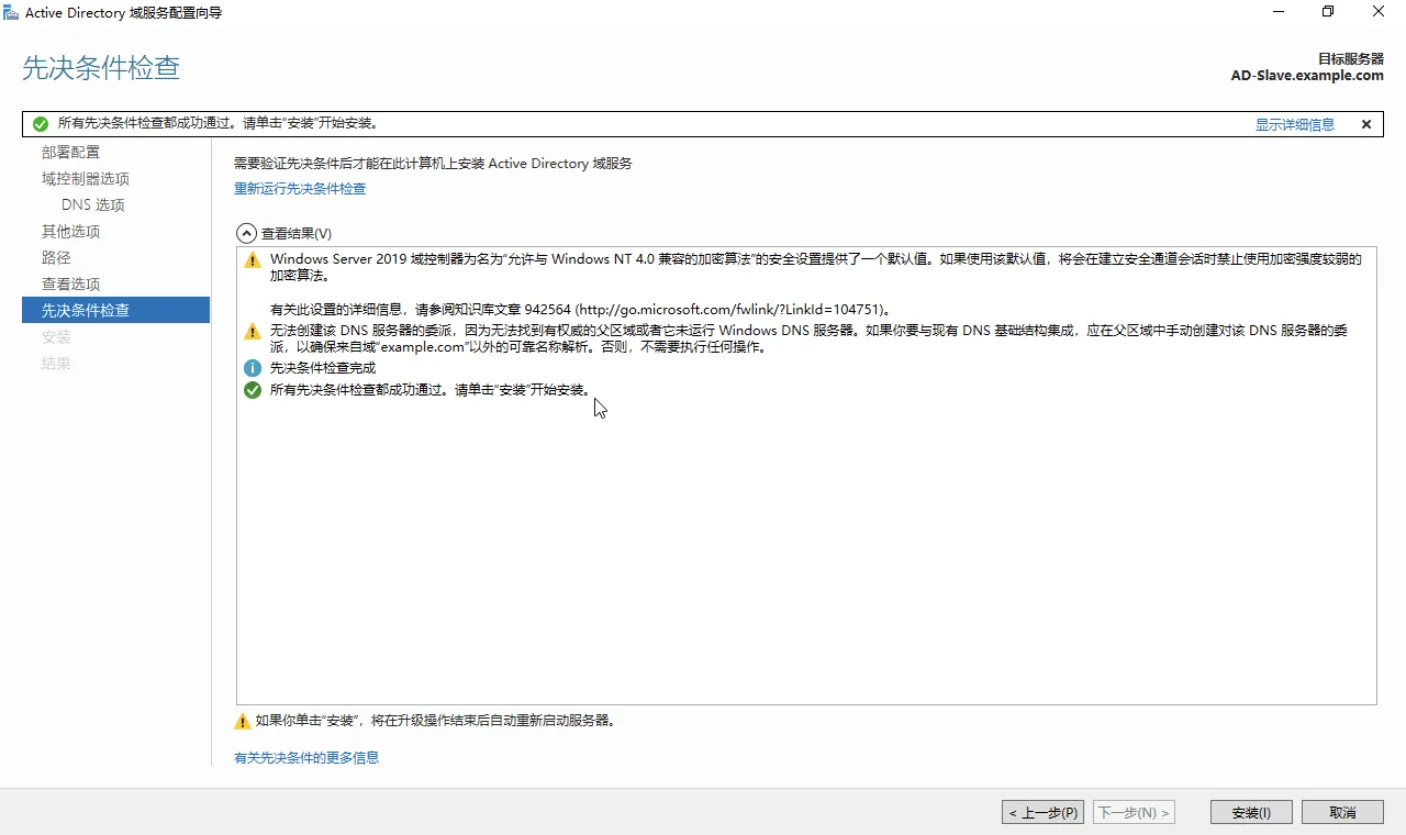Navigate to 其他选项 step
This screenshot has height=835, width=1406.
point(70,231)
